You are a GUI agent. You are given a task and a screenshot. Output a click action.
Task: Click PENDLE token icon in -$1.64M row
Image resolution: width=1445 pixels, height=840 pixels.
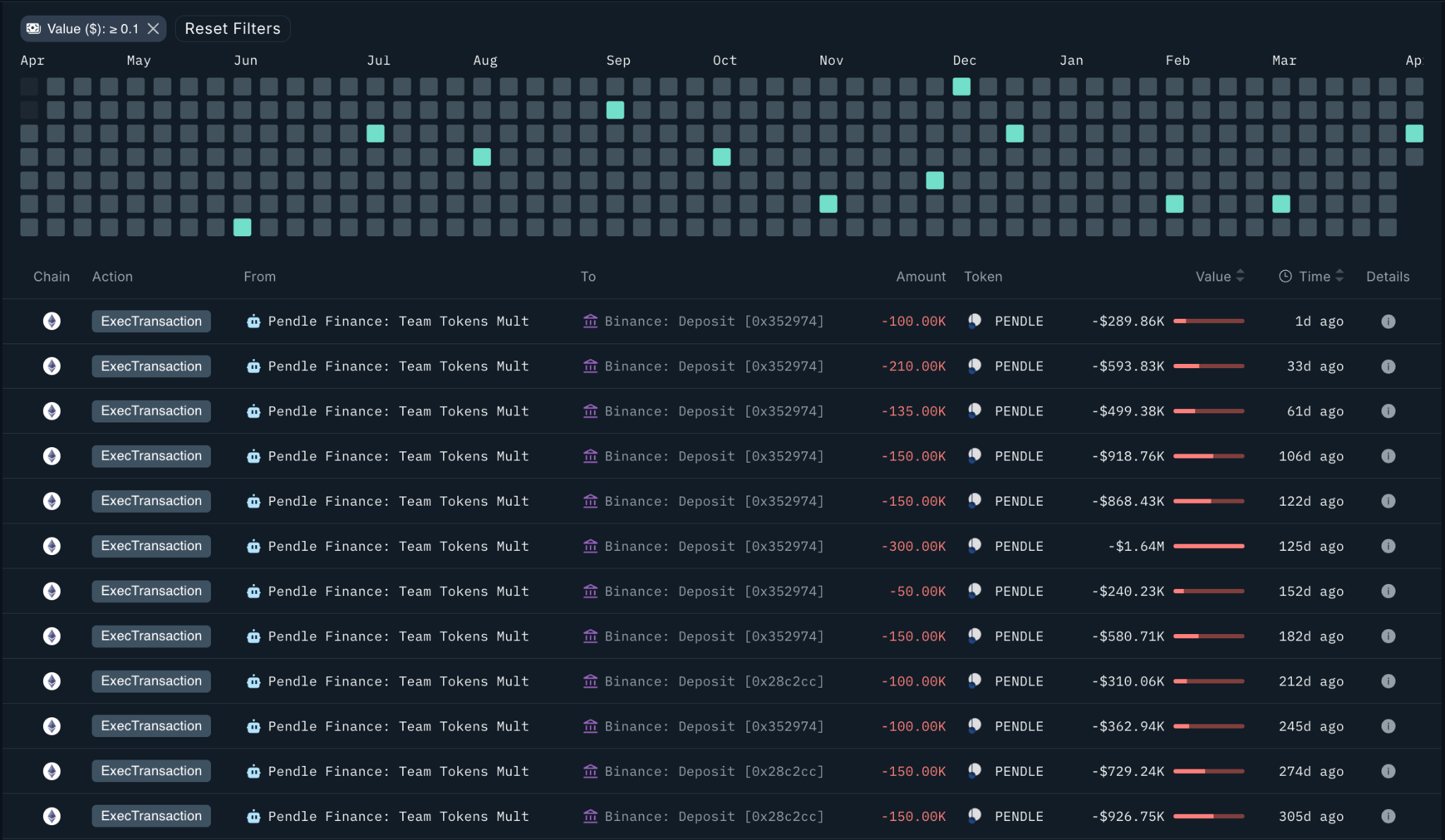(974, 546)
